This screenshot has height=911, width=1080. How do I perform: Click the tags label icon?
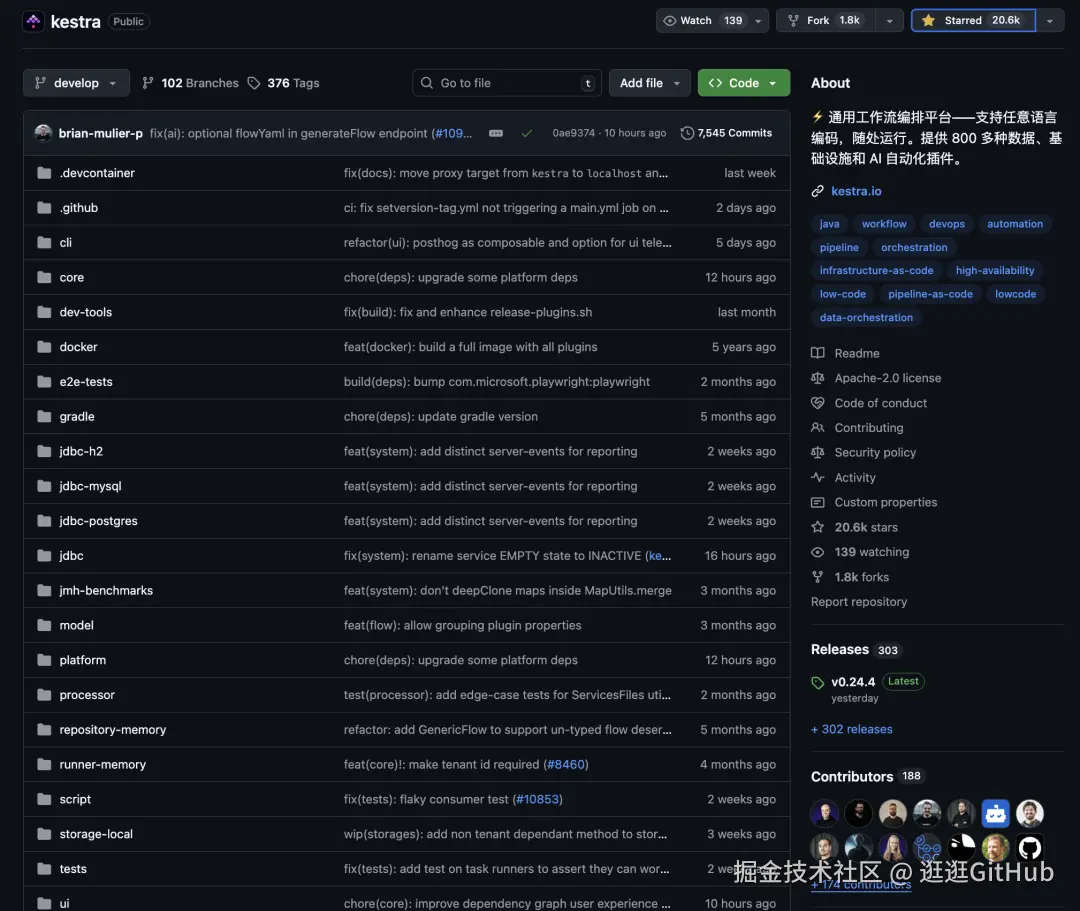254,83
